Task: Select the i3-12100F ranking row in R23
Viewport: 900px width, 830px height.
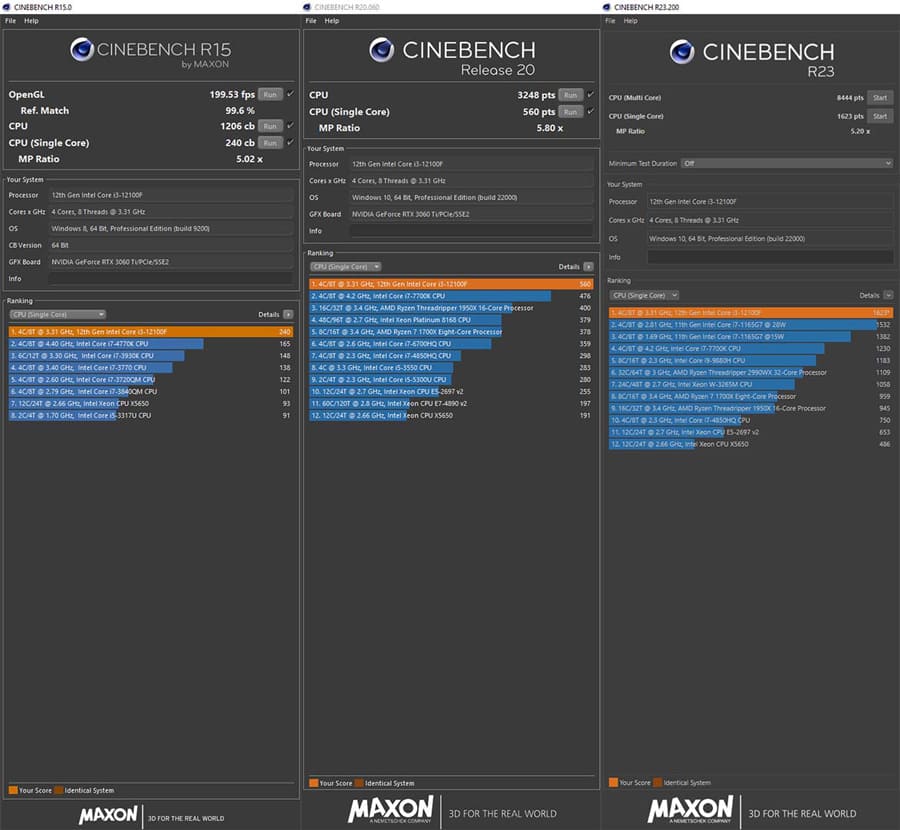Action: [751, 313]
